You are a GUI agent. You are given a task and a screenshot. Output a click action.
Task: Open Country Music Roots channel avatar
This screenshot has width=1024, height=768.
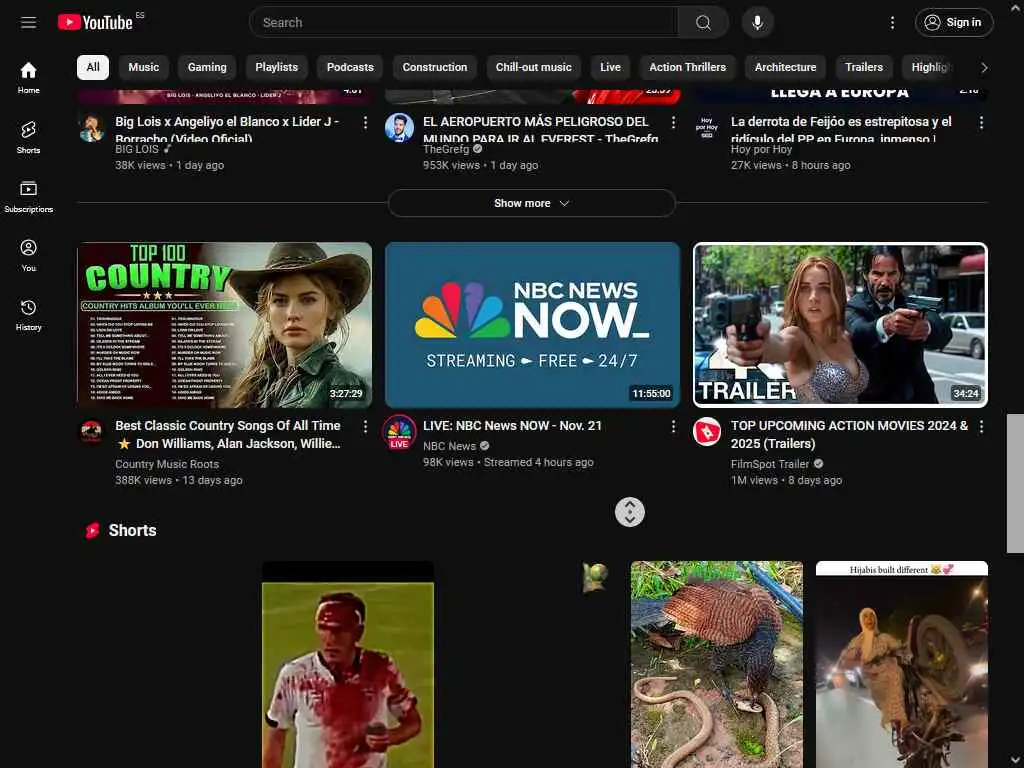click(91, 432)
